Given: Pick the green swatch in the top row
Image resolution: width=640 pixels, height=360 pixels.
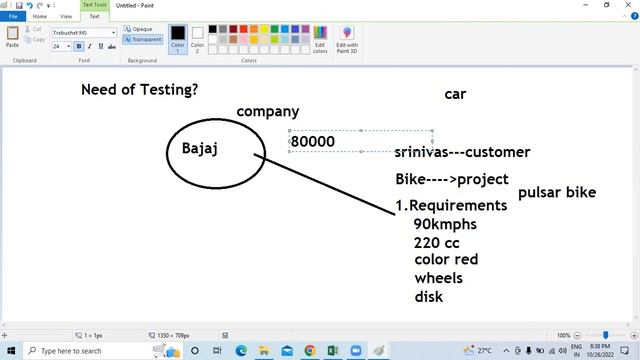Looking at the screenshot, I should pos(274,29).
